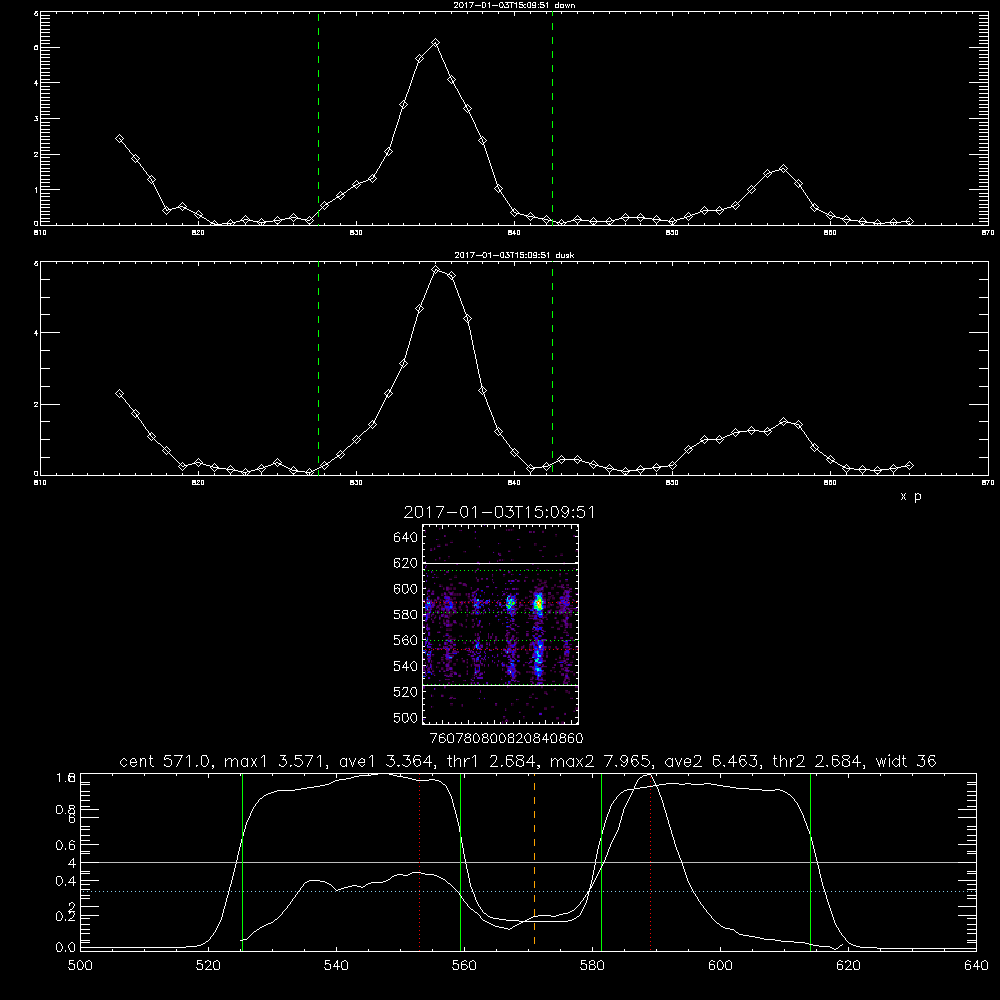
Task: Click the '810' x-axis label under the dawn plot
Action: tap(40, 233)
